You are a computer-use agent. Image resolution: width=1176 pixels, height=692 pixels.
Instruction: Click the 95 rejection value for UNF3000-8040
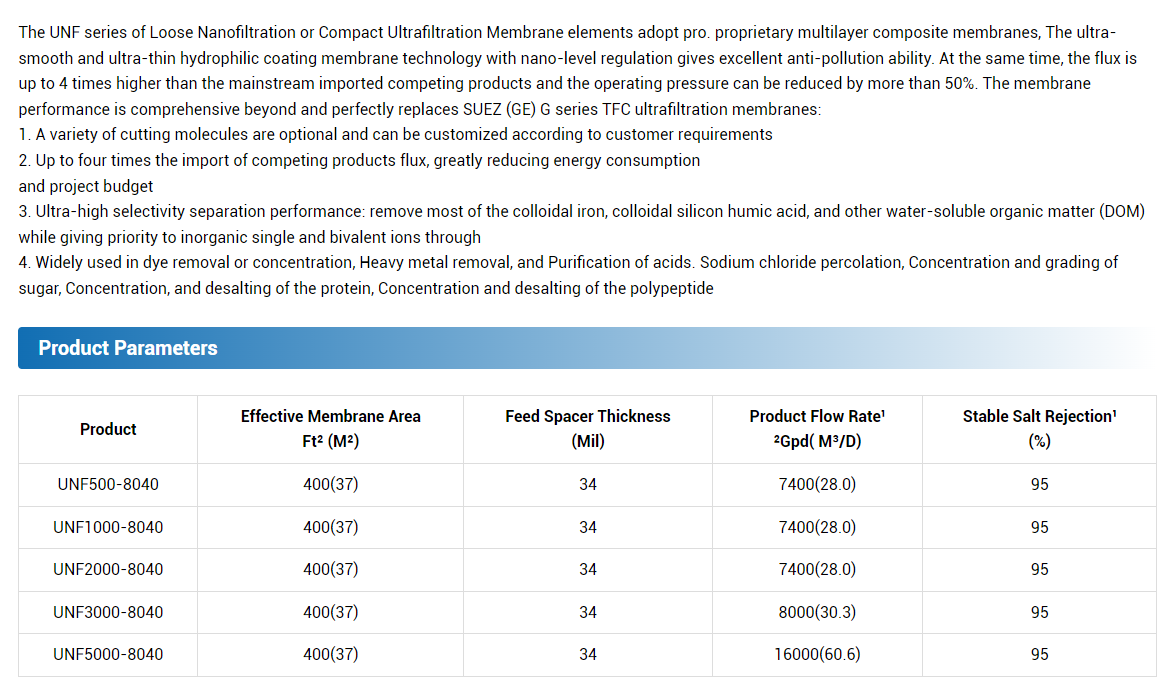pos(1040,613)
